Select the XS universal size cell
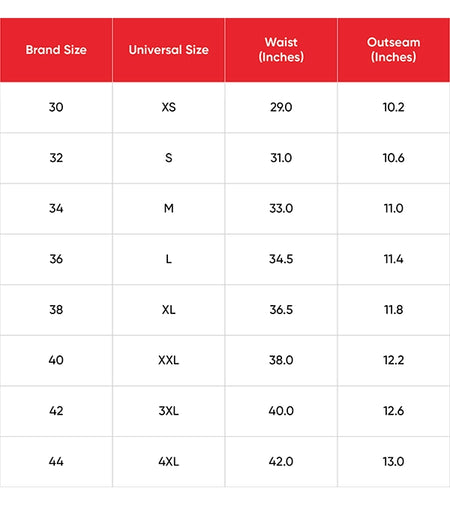The width and height of the screenshot is (450, 506). click(x=169, y=107)
